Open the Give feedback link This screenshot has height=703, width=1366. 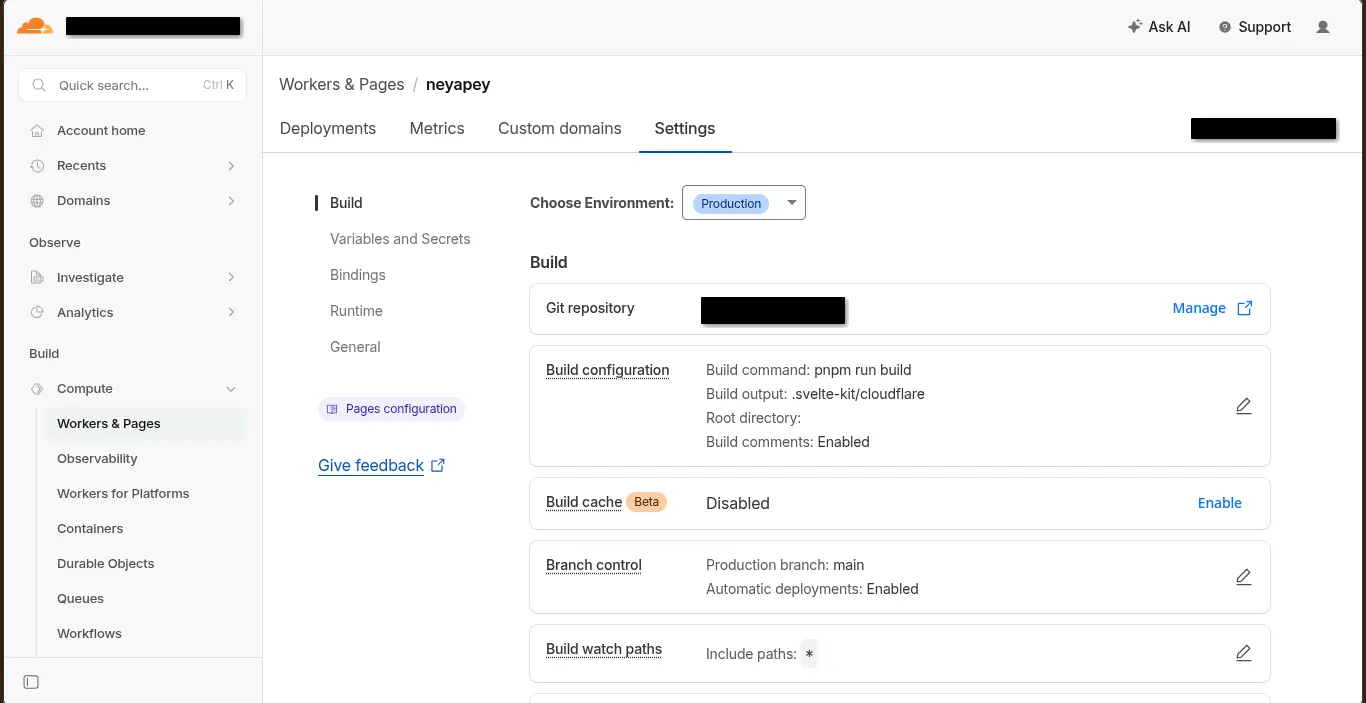(371, 465)
